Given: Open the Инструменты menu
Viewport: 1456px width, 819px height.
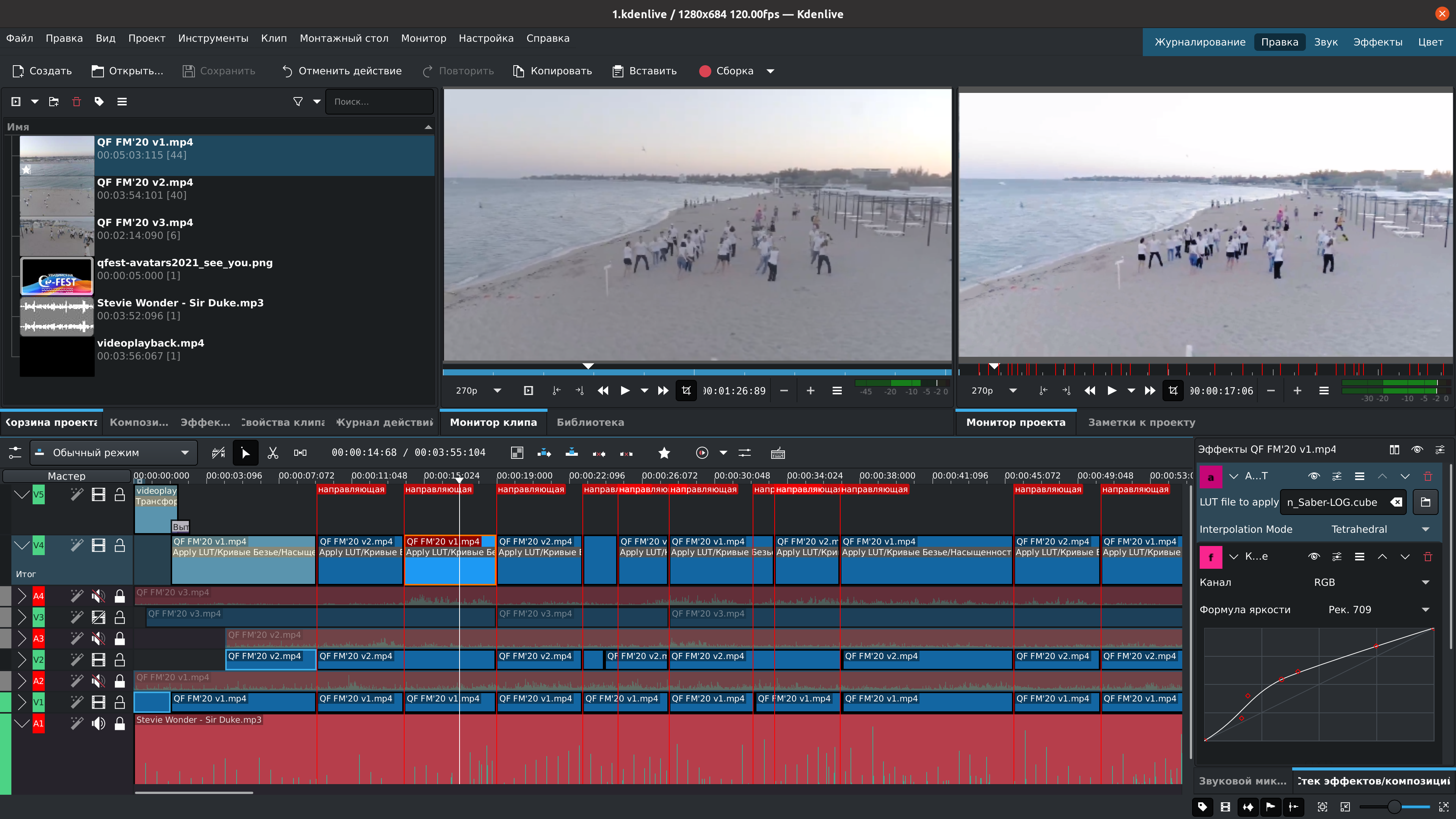Looking at the screenshot, I should coord(213,38).
